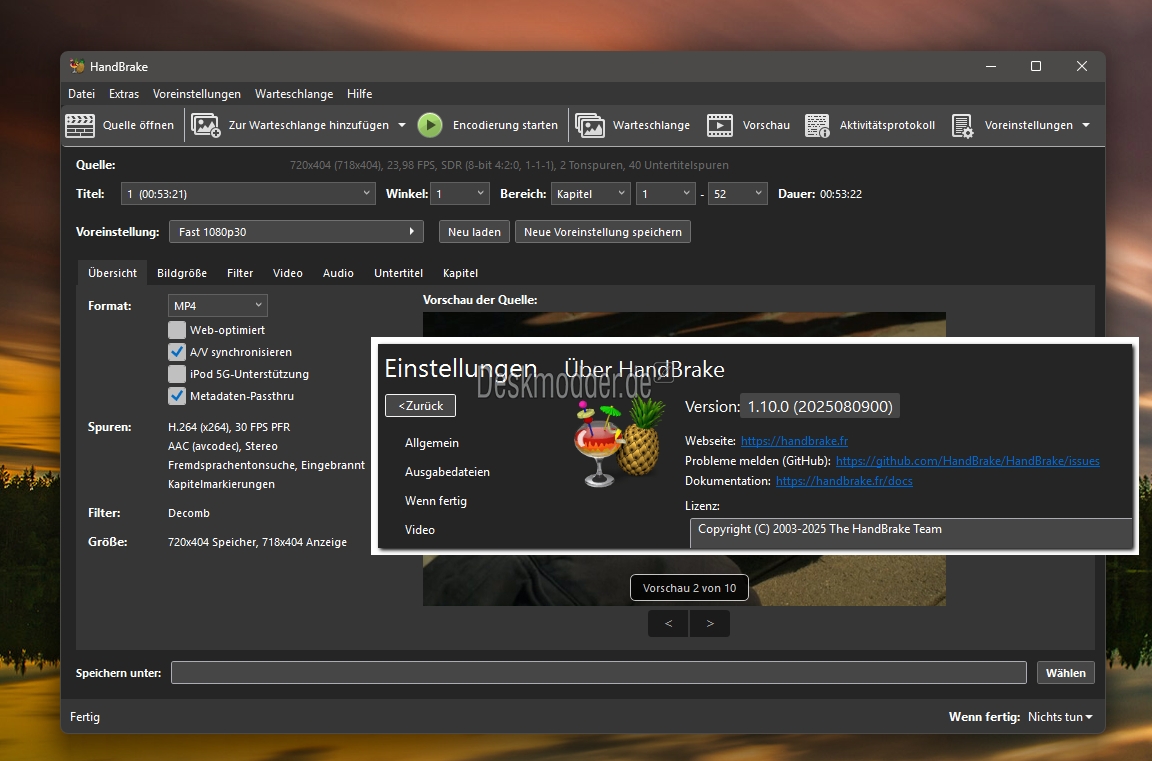Select Video in Einstellungen sidebar
The height and width of the screenshot is (761, 1152).
420,530
